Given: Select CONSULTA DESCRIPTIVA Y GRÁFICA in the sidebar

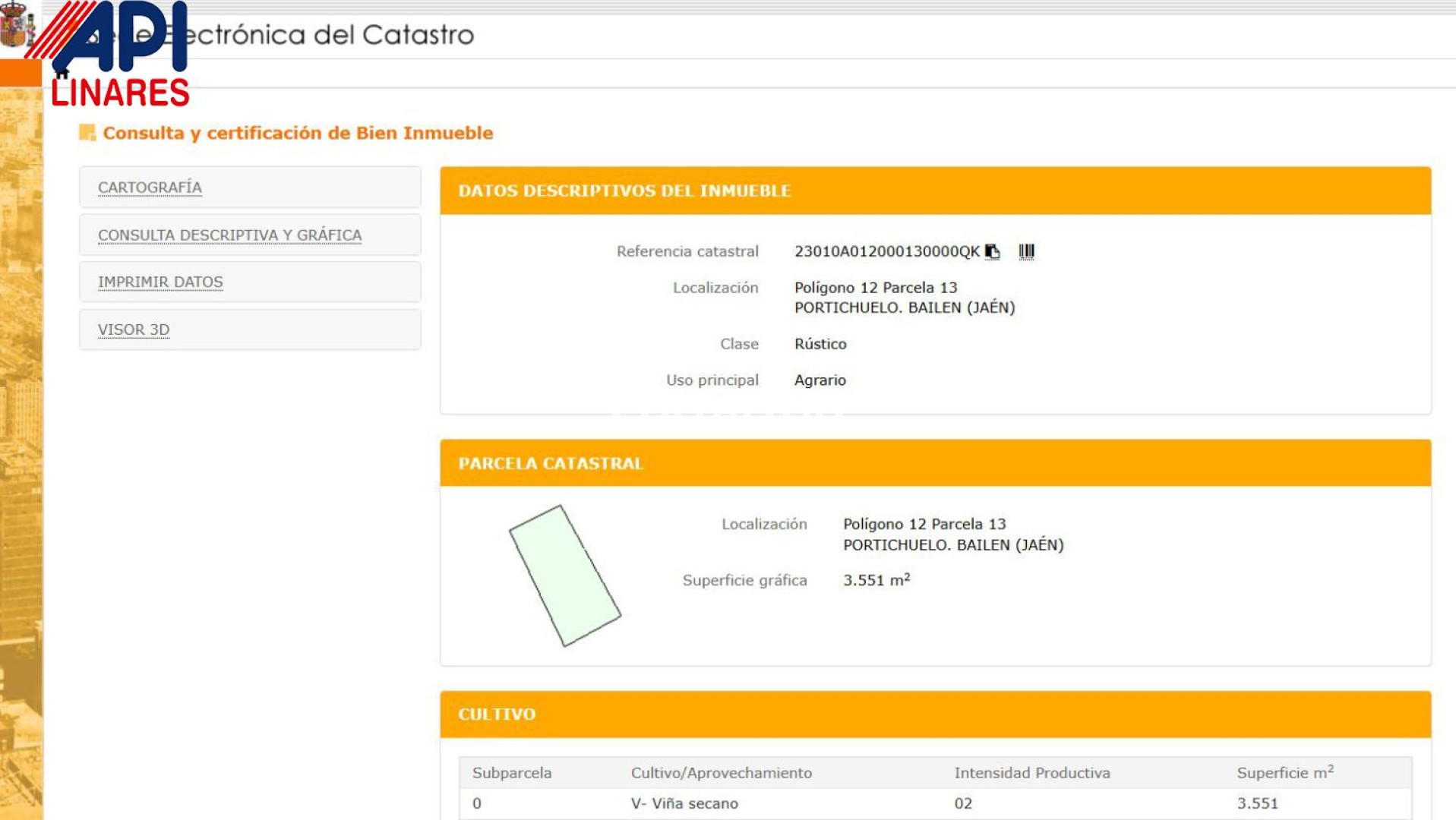Looking at the screenshot, I should 229,235.
